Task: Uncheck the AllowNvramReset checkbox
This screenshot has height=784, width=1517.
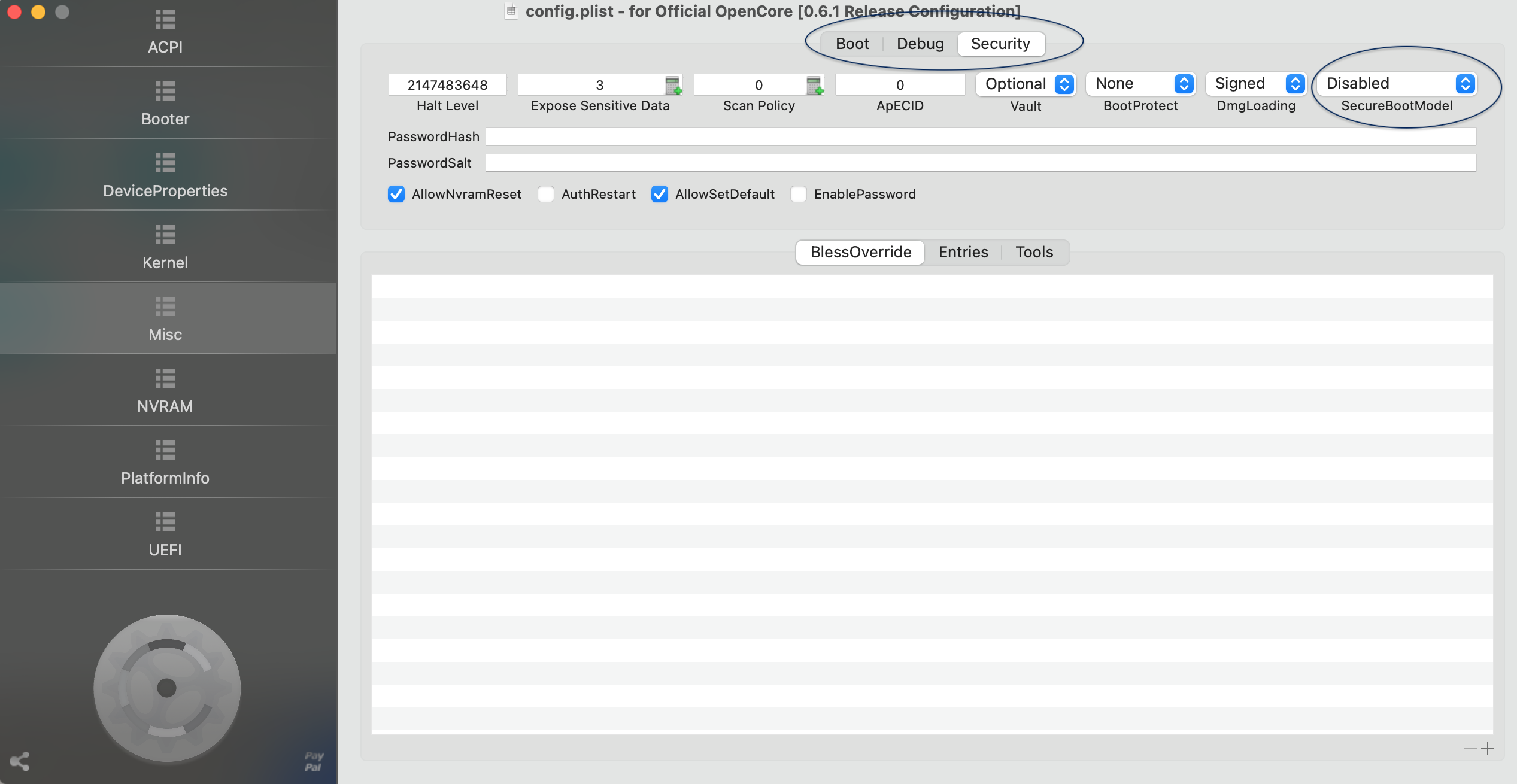Action: point(396,194)
